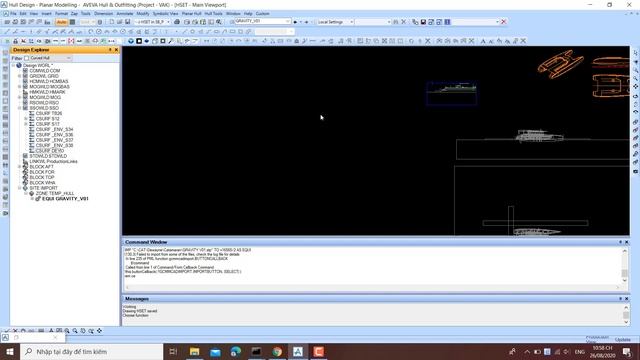The width and height of the screenshot is (640, 360).
Task: Open the Annotate menu
Action: (124, 13)
